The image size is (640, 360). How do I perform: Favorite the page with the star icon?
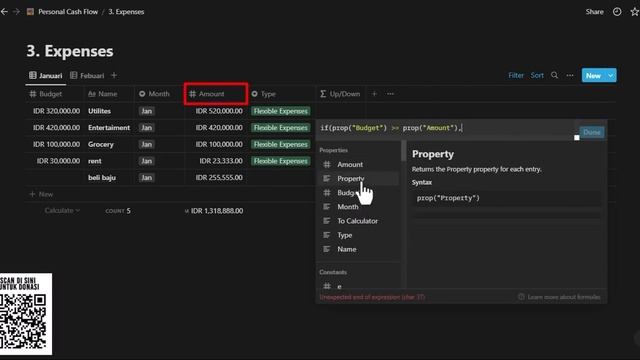pos(634,12)
